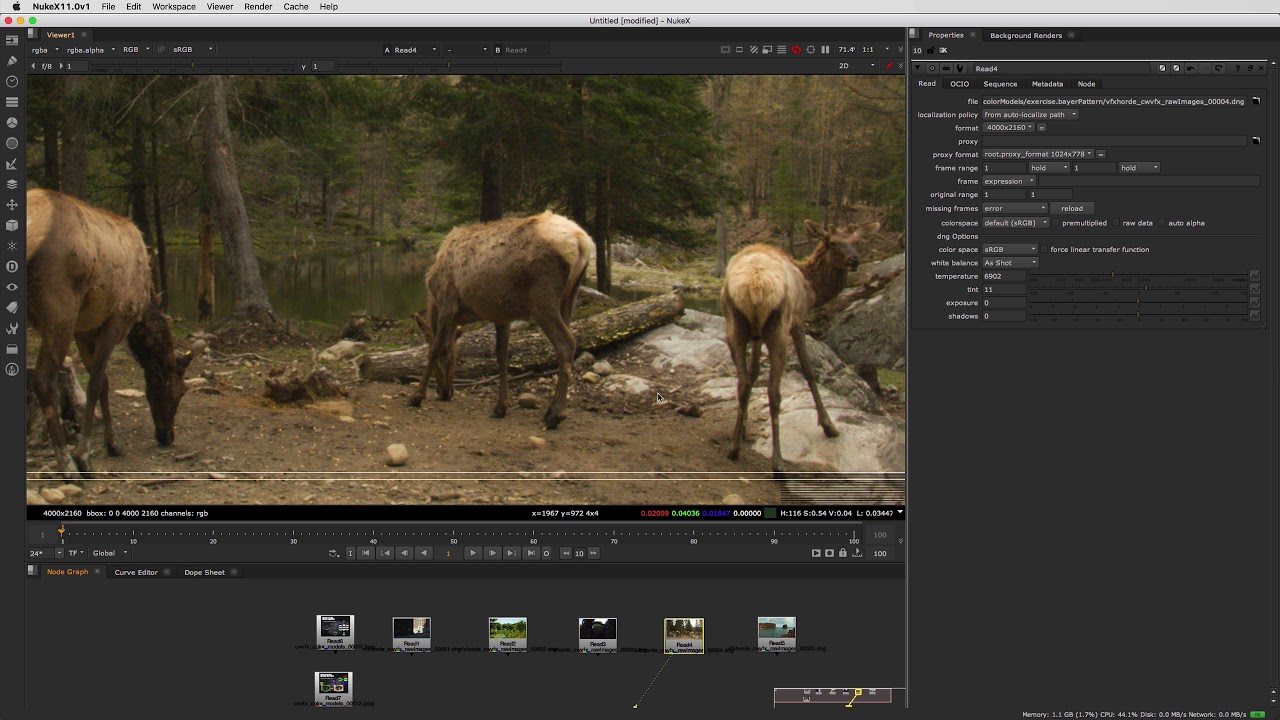Open the Draw nodes toolbar icon
The width and height of the screenshot is (1280, 720).
point(12,61)
